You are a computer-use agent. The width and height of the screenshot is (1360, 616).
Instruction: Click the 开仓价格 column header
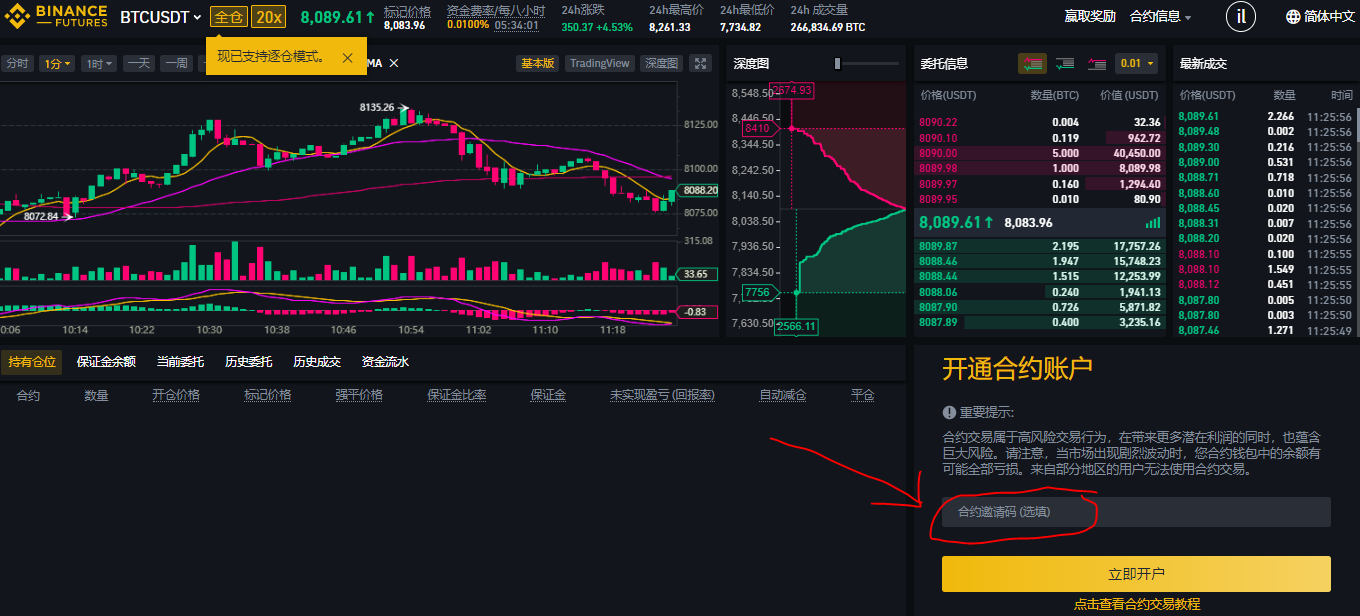point(176,395)
